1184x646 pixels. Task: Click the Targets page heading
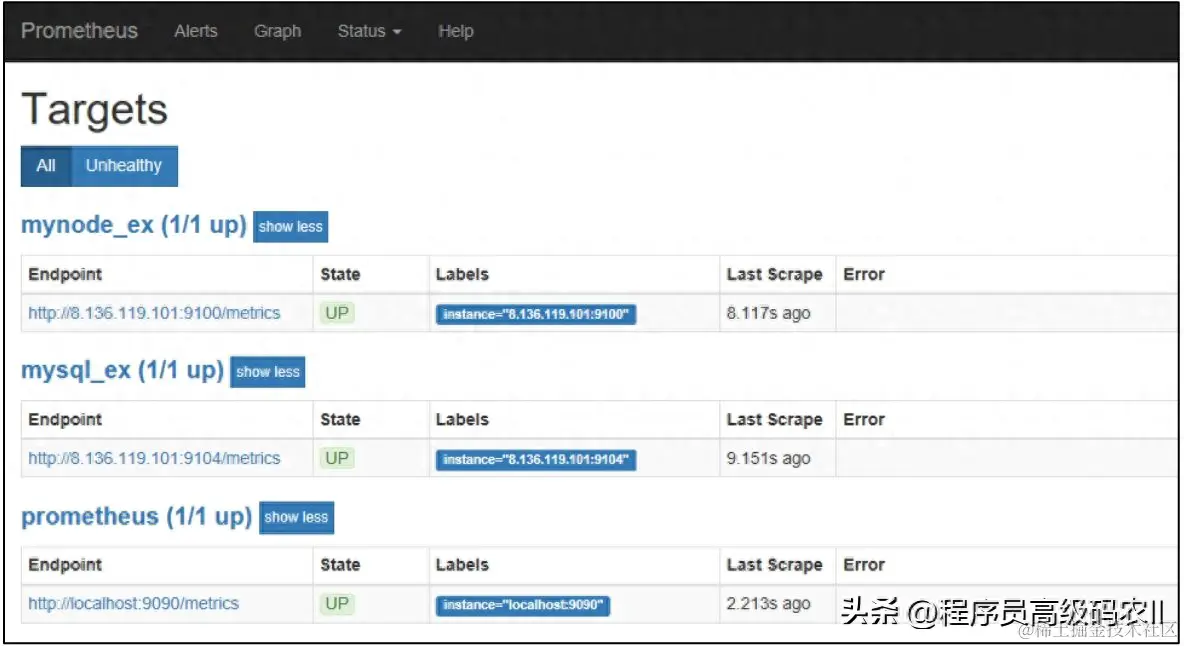point(94,109)
